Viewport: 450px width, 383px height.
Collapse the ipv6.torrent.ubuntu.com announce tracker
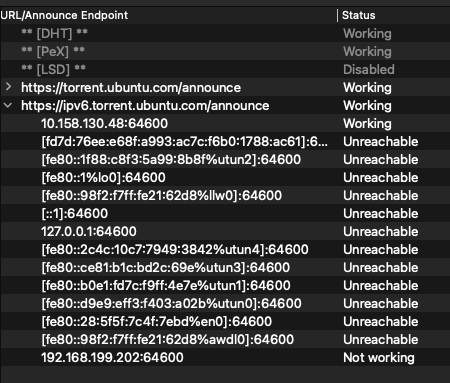[x=8, y=106]
